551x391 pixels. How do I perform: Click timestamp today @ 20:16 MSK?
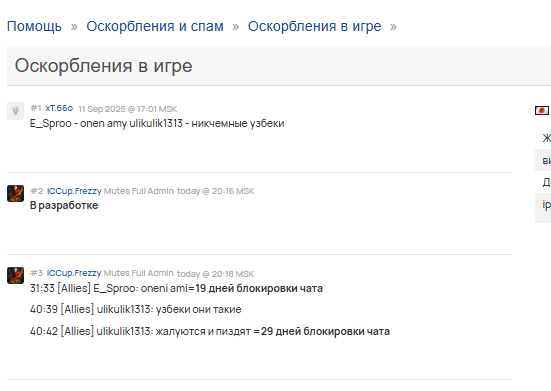215,191
